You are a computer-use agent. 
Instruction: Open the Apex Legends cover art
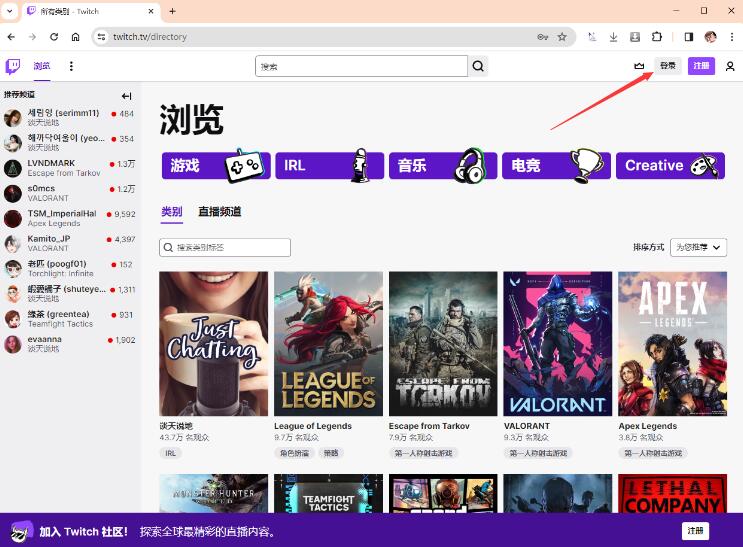[672, 343]
